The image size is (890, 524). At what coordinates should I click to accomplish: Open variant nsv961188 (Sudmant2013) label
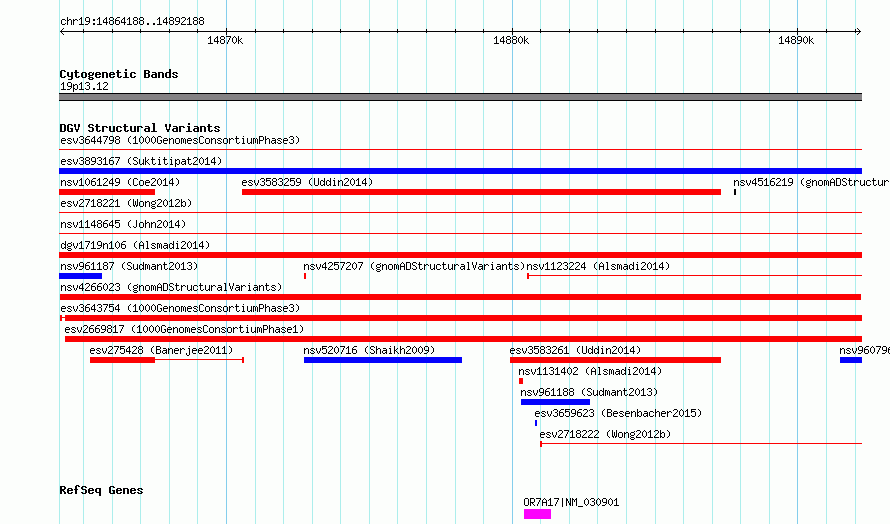pos(589,392)
